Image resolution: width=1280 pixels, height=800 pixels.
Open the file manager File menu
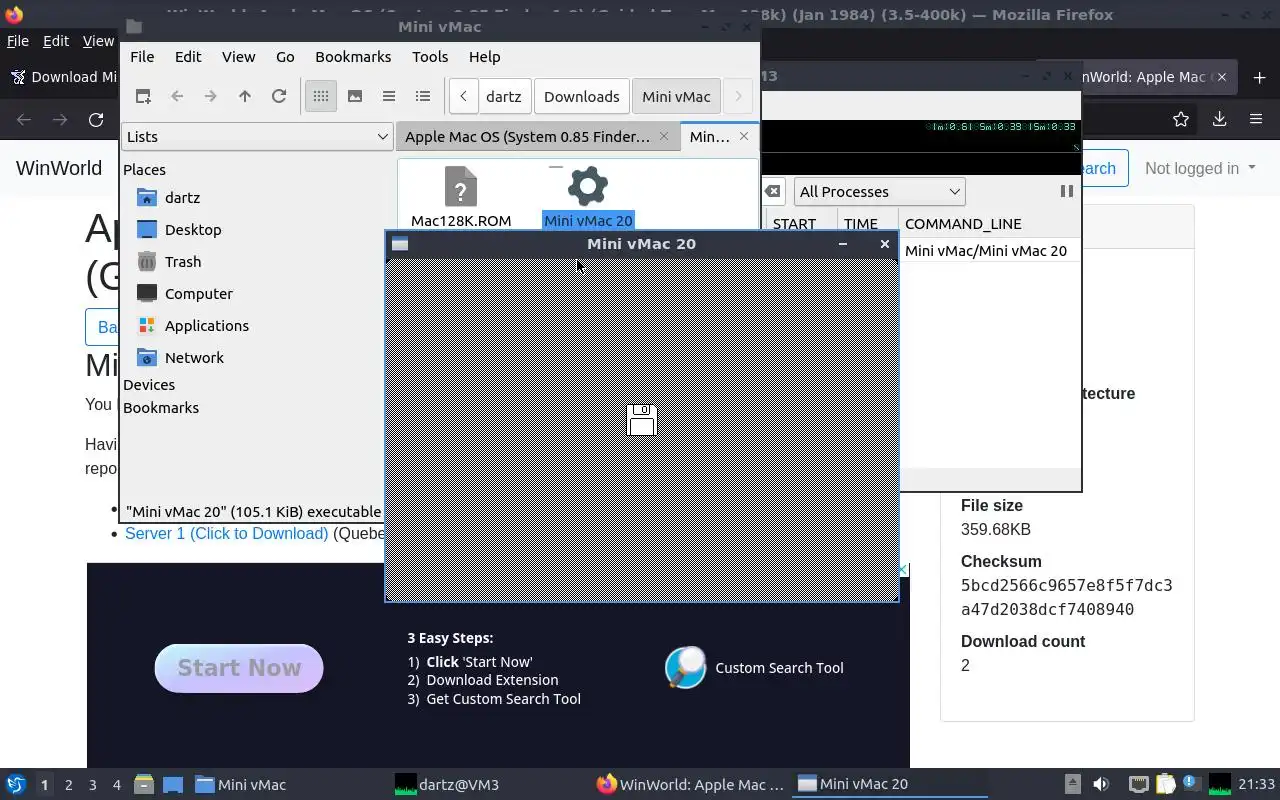pyautogui.click(x=142, y=57)
